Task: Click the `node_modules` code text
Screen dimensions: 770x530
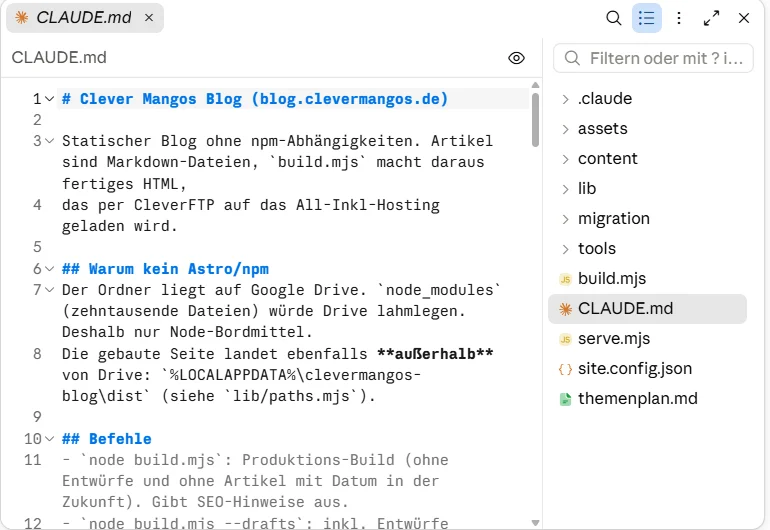Action: pyautogui.click(x=439, y=290)
